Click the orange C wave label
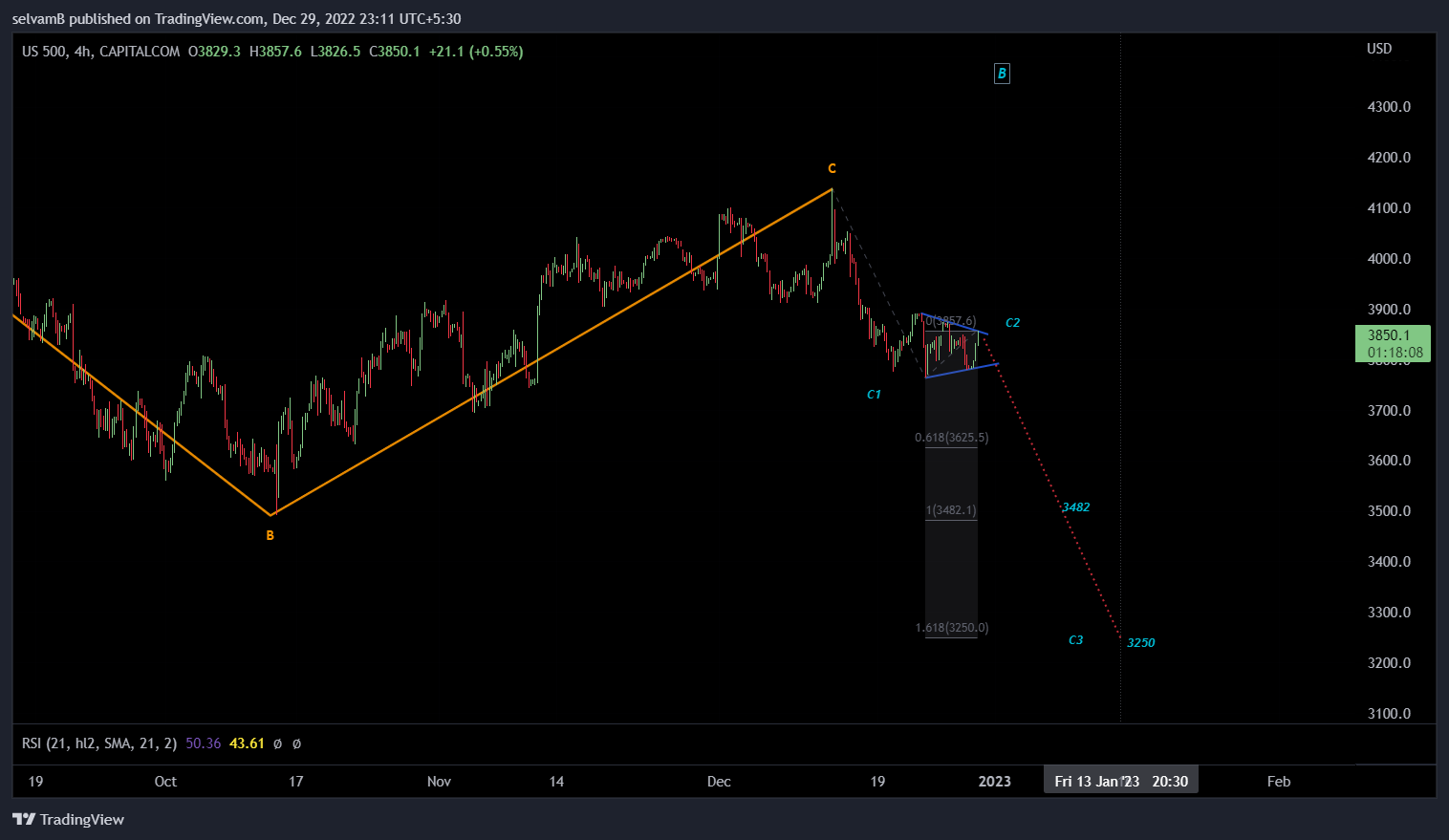Image resolution: width=1449 pixels, height=840 pixels. (x=832, y=168)
